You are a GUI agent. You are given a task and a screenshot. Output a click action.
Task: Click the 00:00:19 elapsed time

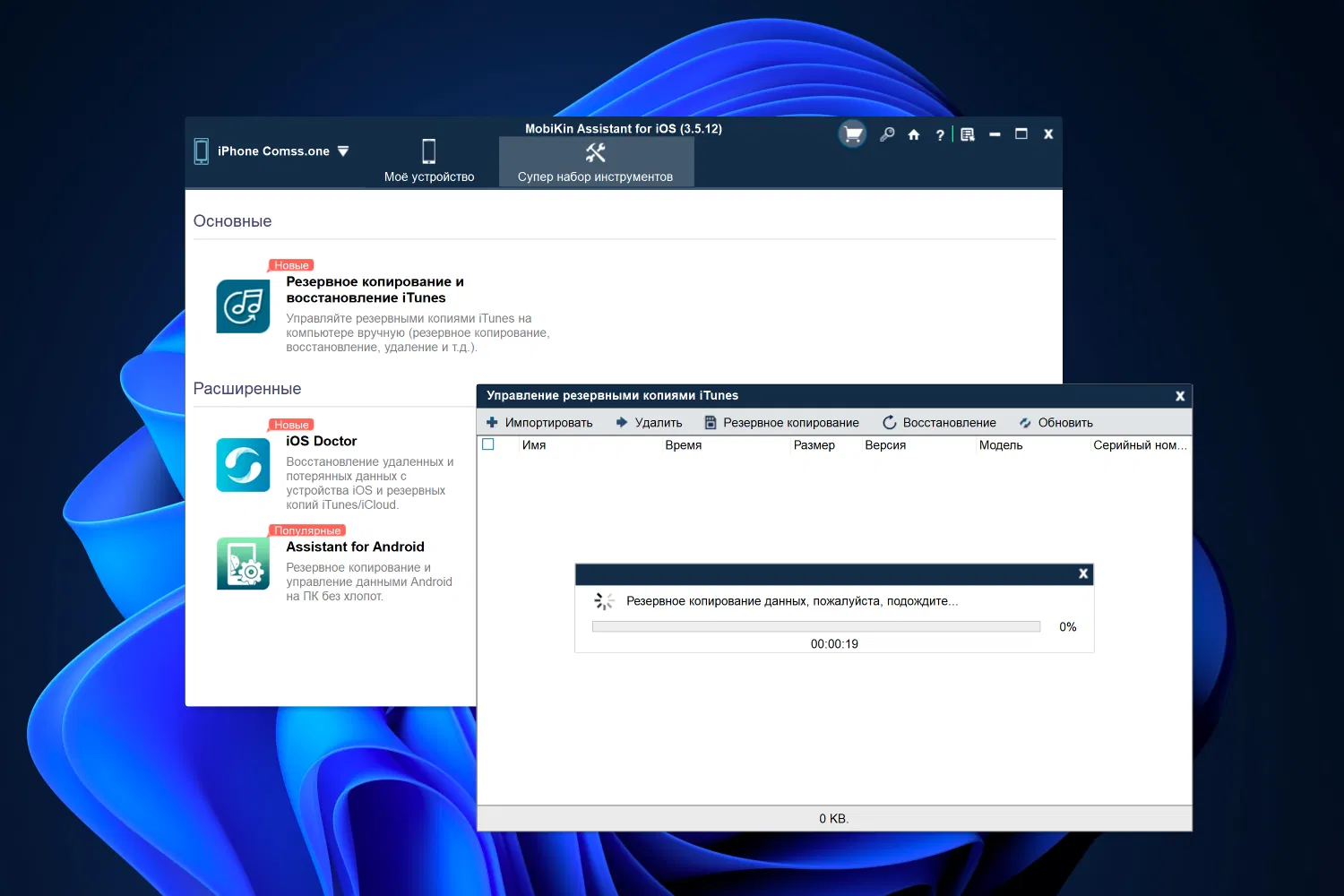pyautogui.click(x=834, y=644)
